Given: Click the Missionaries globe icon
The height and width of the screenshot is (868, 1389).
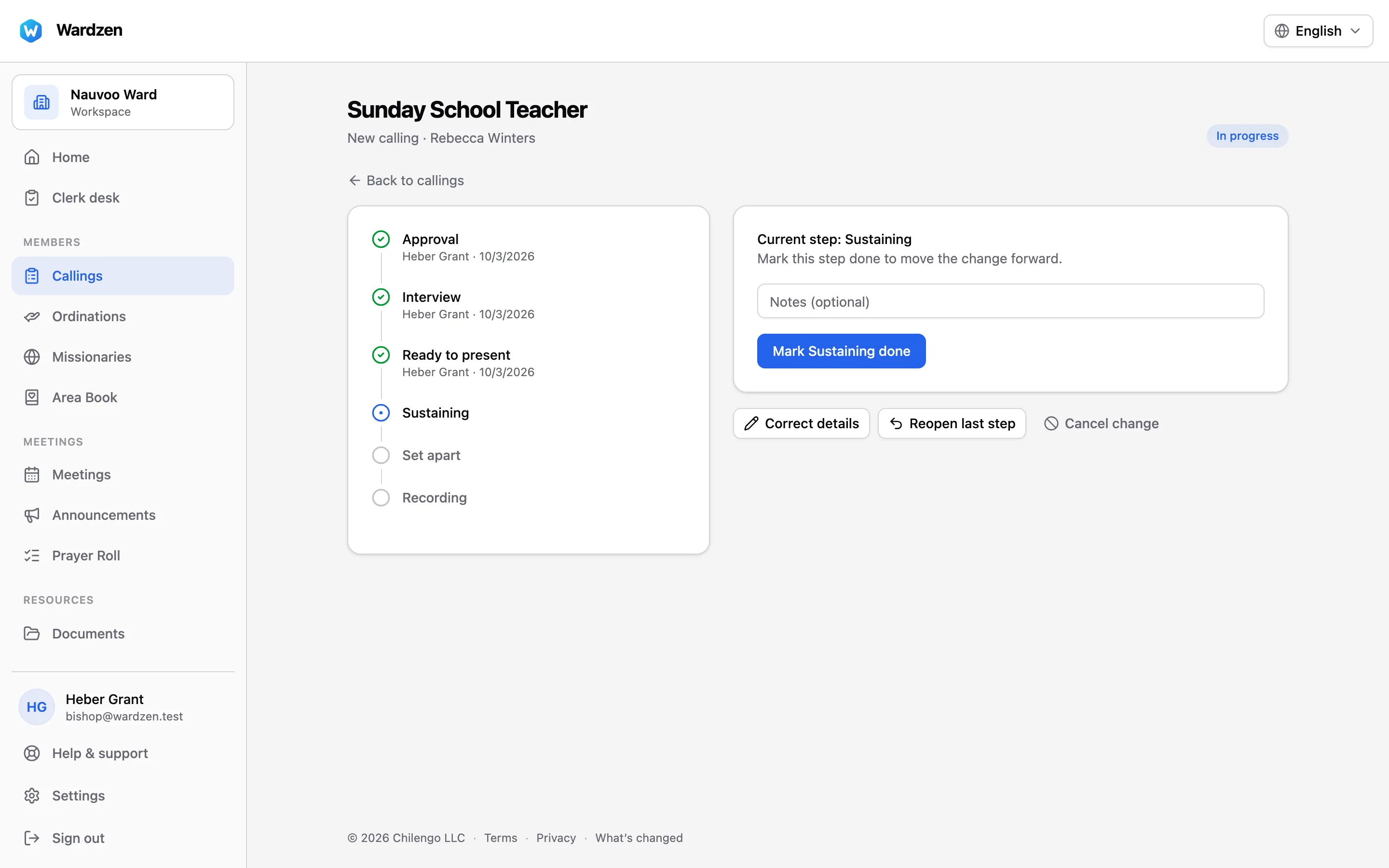Looking at the screenshot, I should (31, 356).
